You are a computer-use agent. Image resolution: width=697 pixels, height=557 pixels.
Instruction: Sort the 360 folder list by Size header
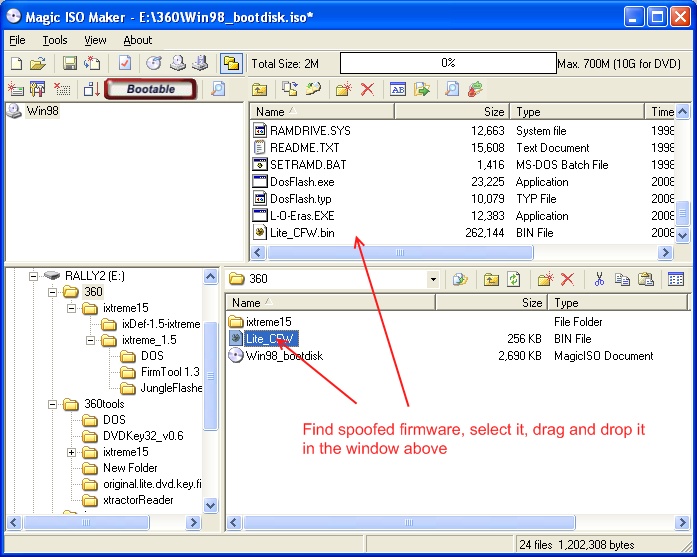[x=491, y=303]
